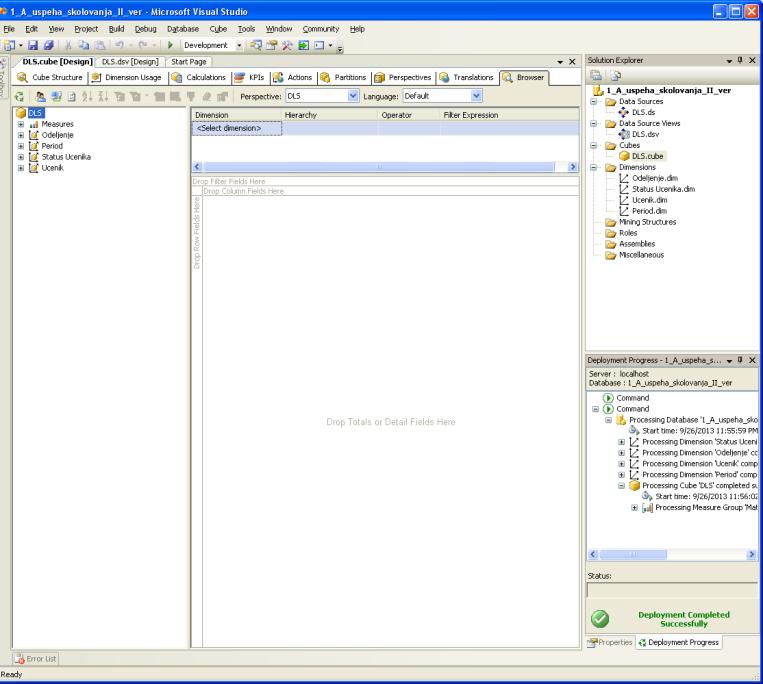The width and height of the screenshot is (763, 684).
Task: Open the Development configuration dropdown
Action: point(239,45)
